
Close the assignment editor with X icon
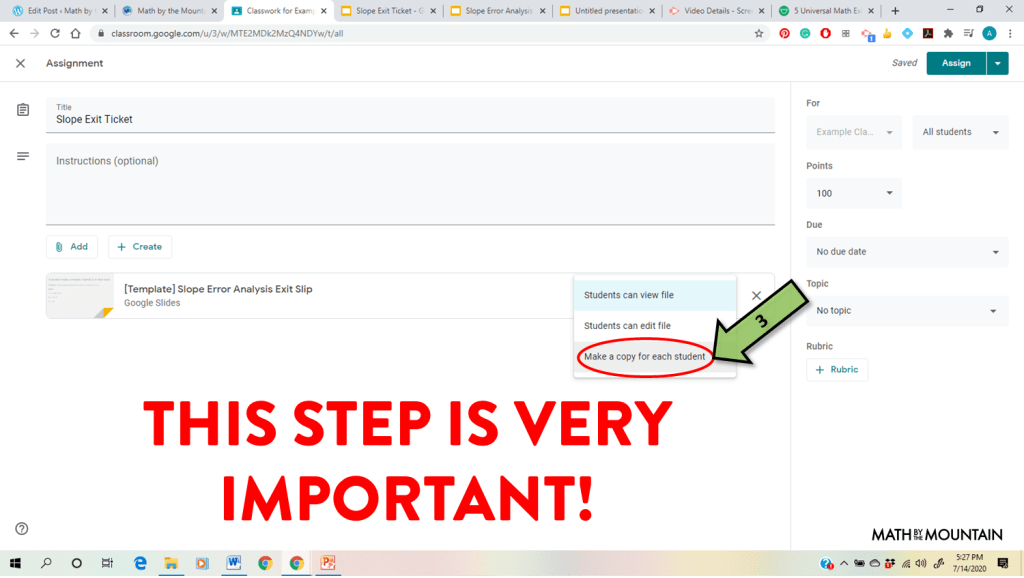coord(20,63)
